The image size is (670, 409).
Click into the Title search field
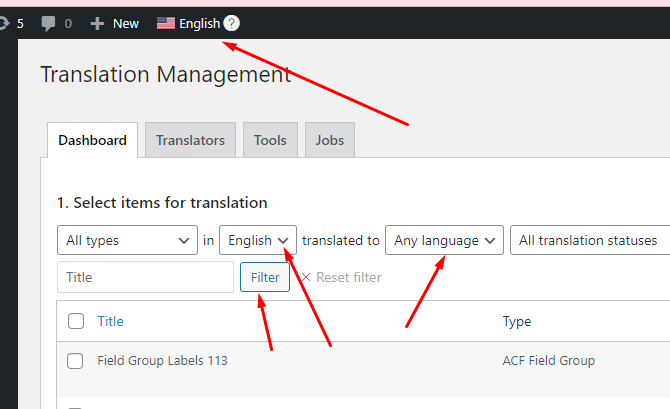[145, 277]
